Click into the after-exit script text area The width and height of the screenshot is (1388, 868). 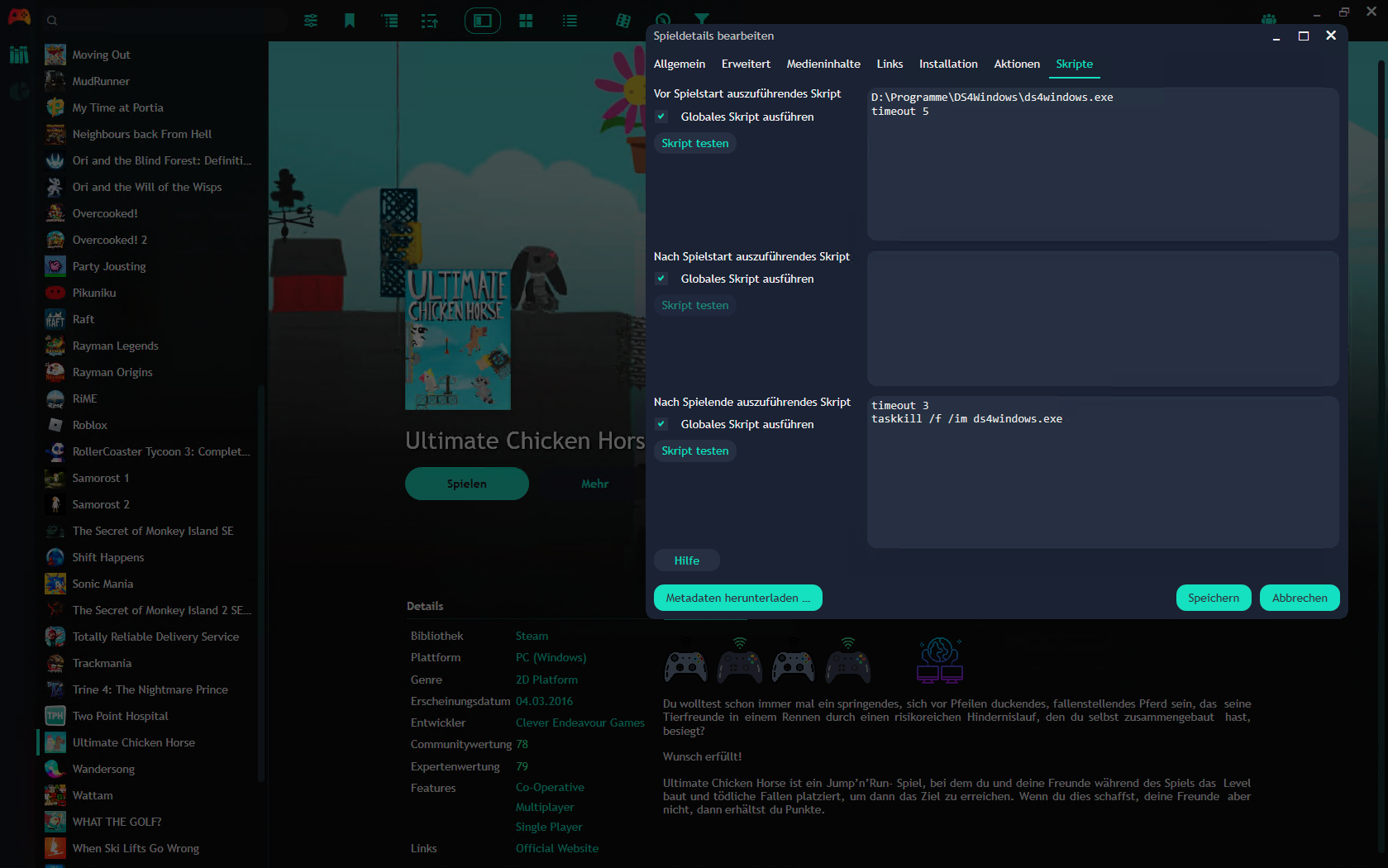click(x=1103, y=471)
